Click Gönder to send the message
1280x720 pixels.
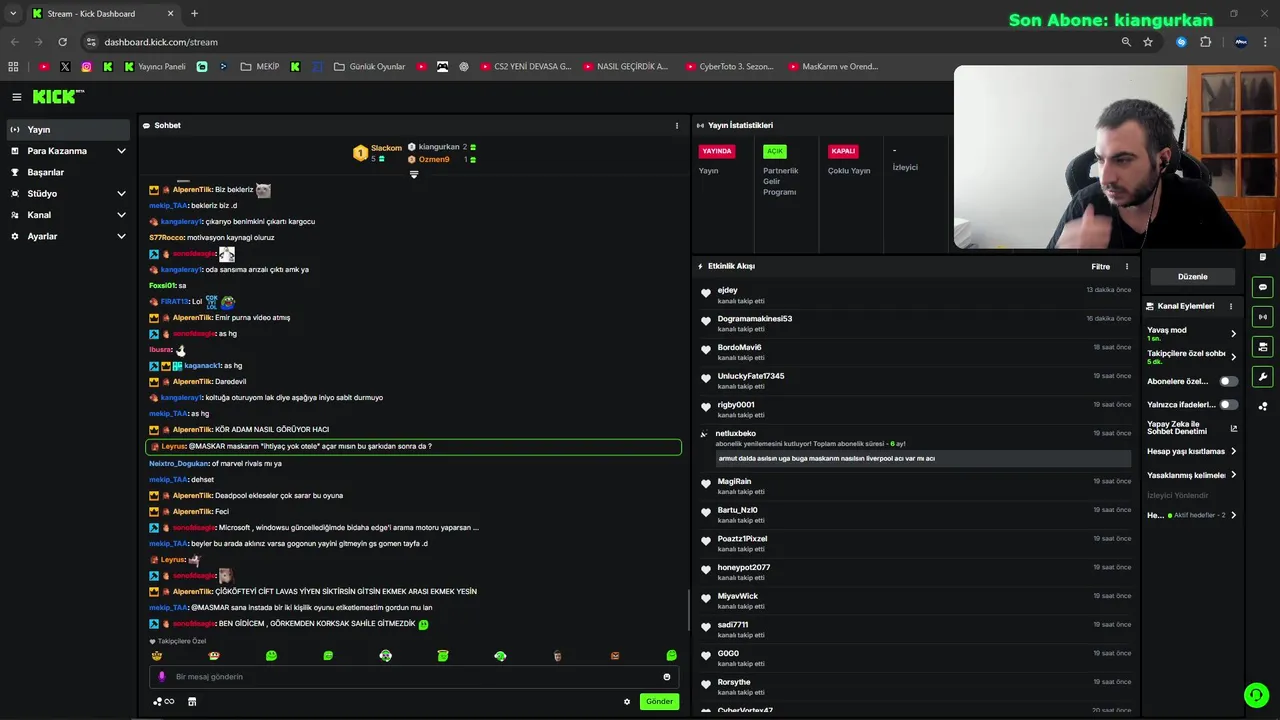pos(659,702)
